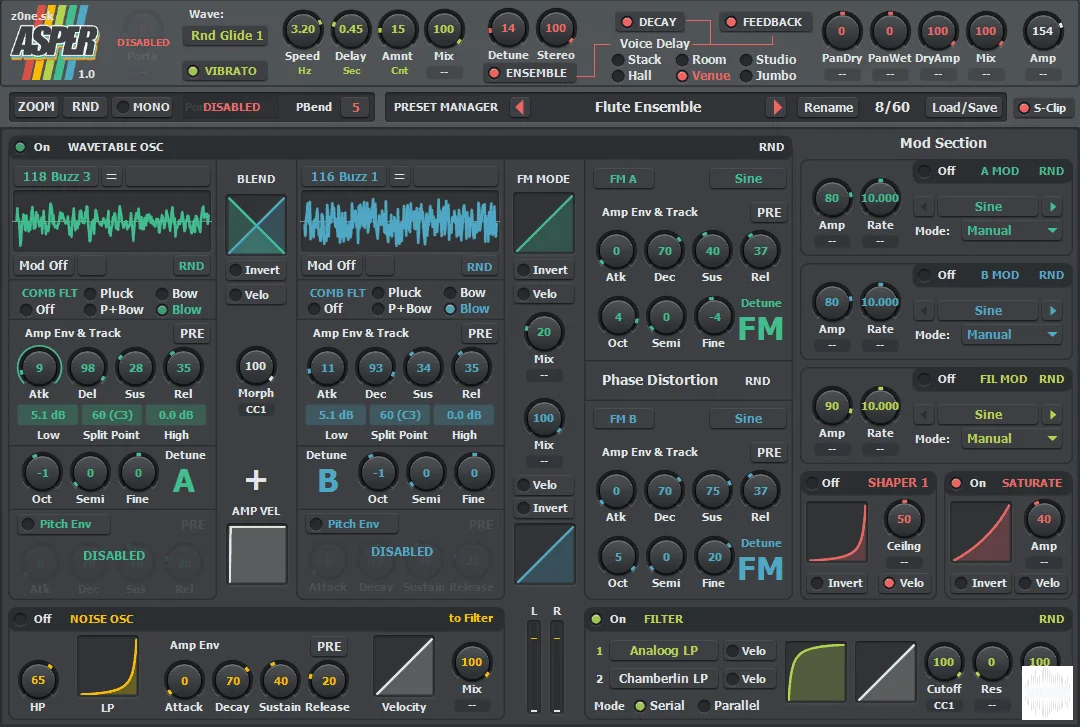Open the Load/Save menu
The width and height of the screenshot is (1080, 727).
[964, 107]
